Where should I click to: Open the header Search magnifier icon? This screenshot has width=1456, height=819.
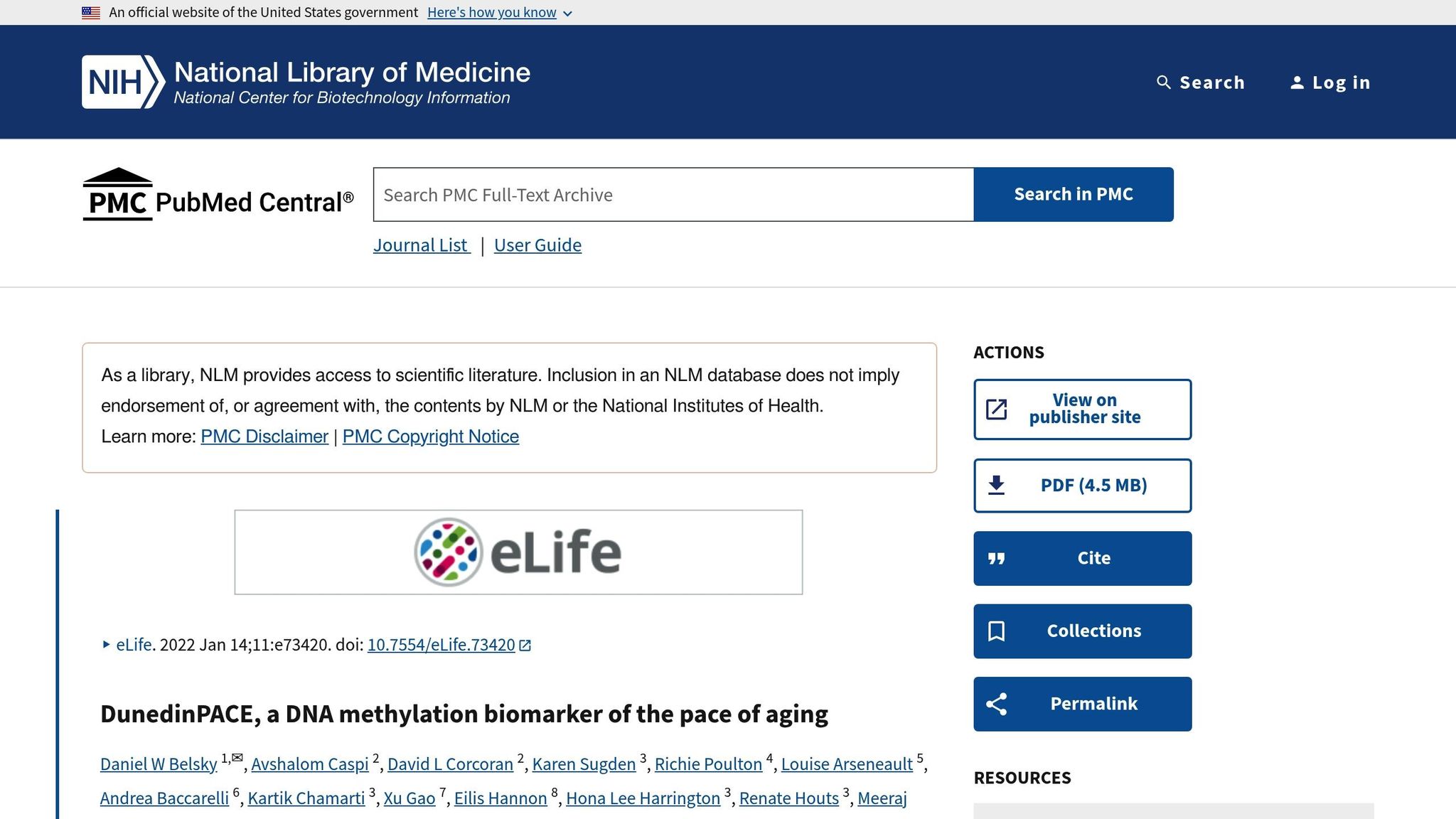click(1164, 82)
